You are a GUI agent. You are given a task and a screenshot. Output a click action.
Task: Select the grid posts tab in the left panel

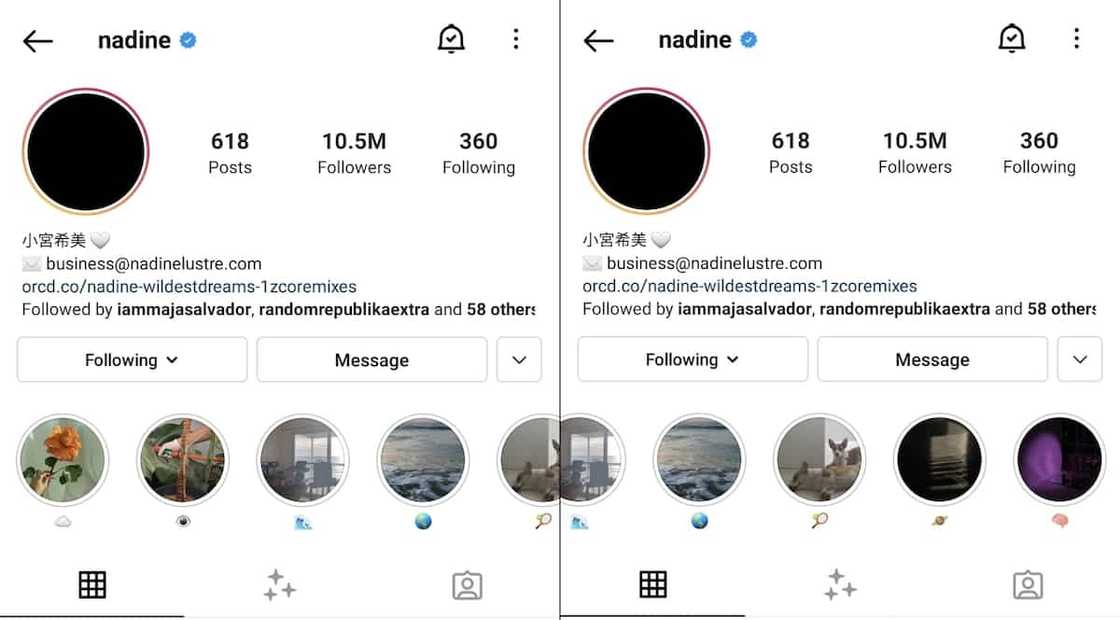tap(92, 585)
